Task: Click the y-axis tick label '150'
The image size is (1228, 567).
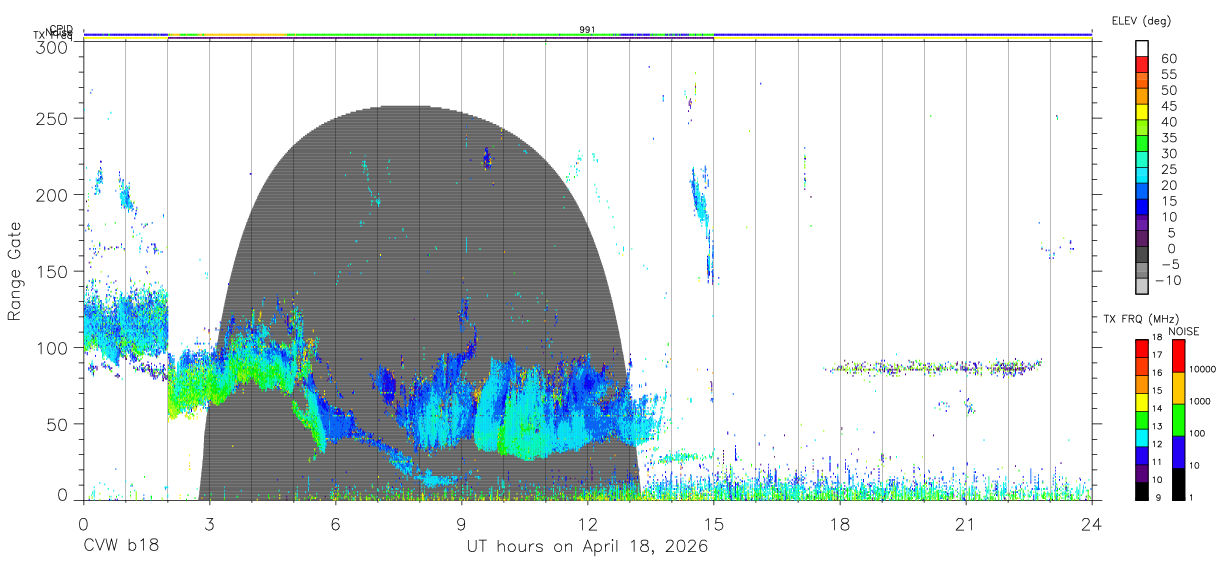Action: point(52,272)
